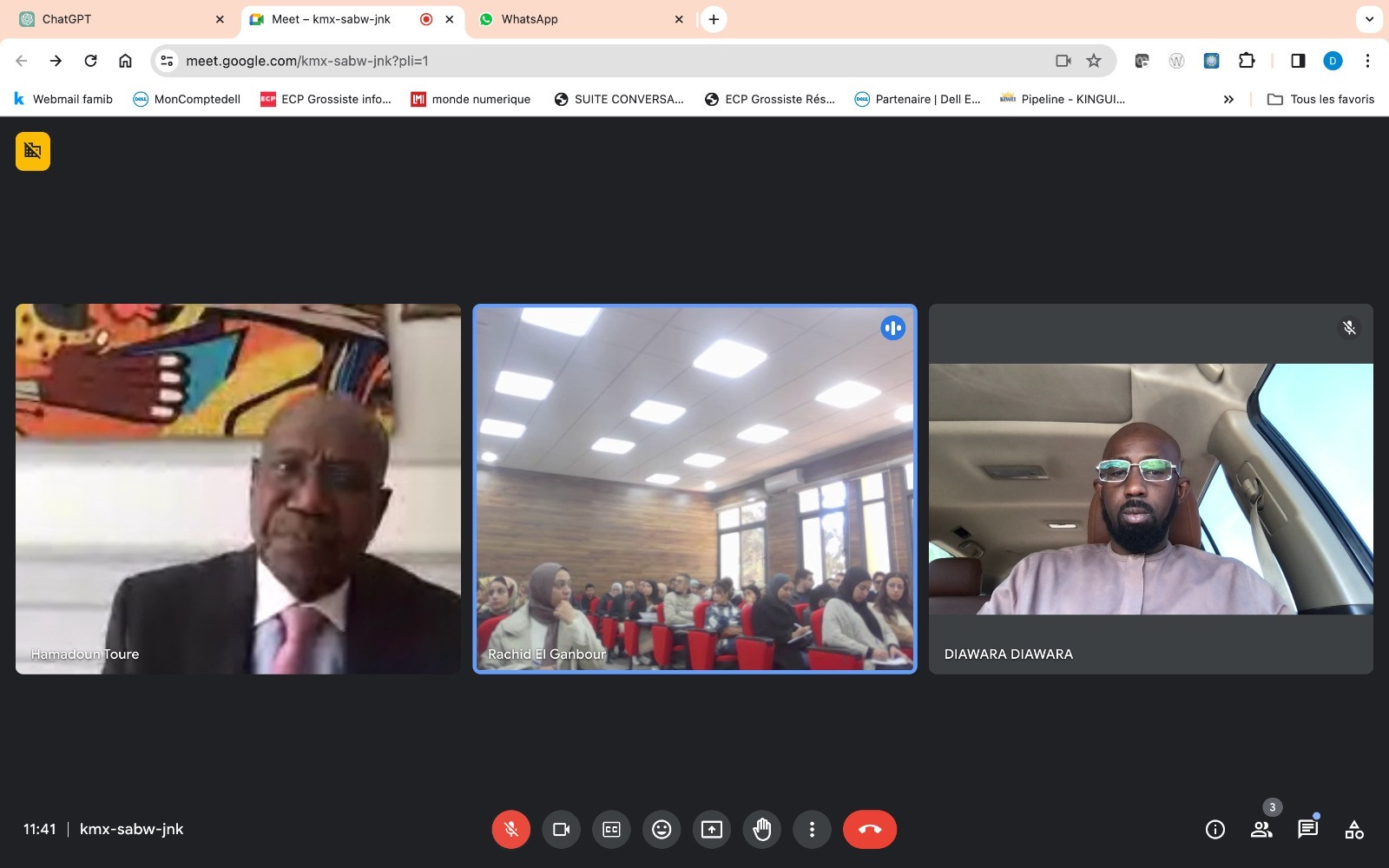The height and width of the screenshot is (868, 1389).
Task: Open Webmail famib bookmark
Action: 63,99
